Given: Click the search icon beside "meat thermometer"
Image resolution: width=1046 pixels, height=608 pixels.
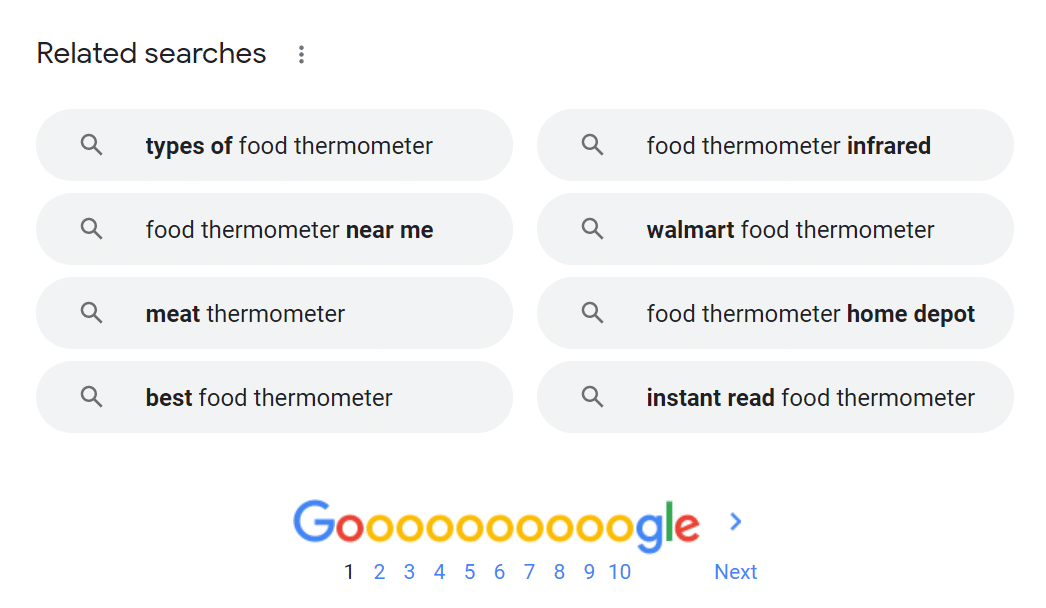Looking at the screenshot, I should click(92, 313).
